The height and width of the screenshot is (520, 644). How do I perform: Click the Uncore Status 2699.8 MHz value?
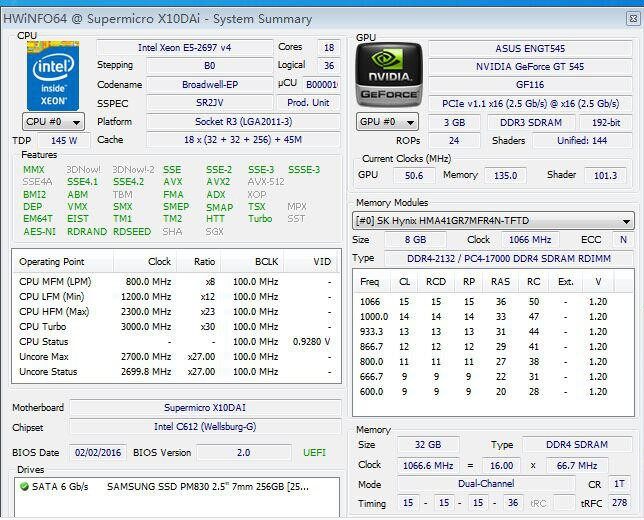(146, 372)
